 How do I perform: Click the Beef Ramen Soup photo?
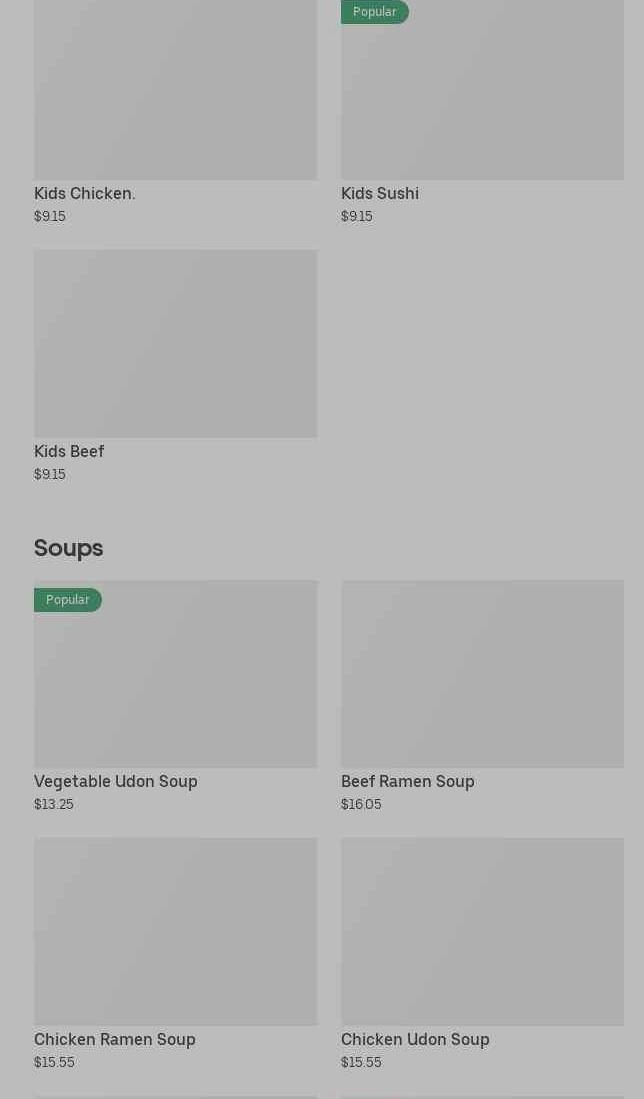pos(482,673)
